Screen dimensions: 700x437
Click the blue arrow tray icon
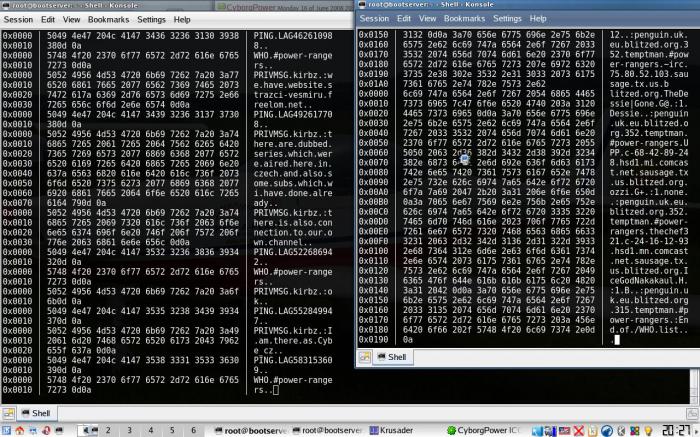tap(537, 431)
